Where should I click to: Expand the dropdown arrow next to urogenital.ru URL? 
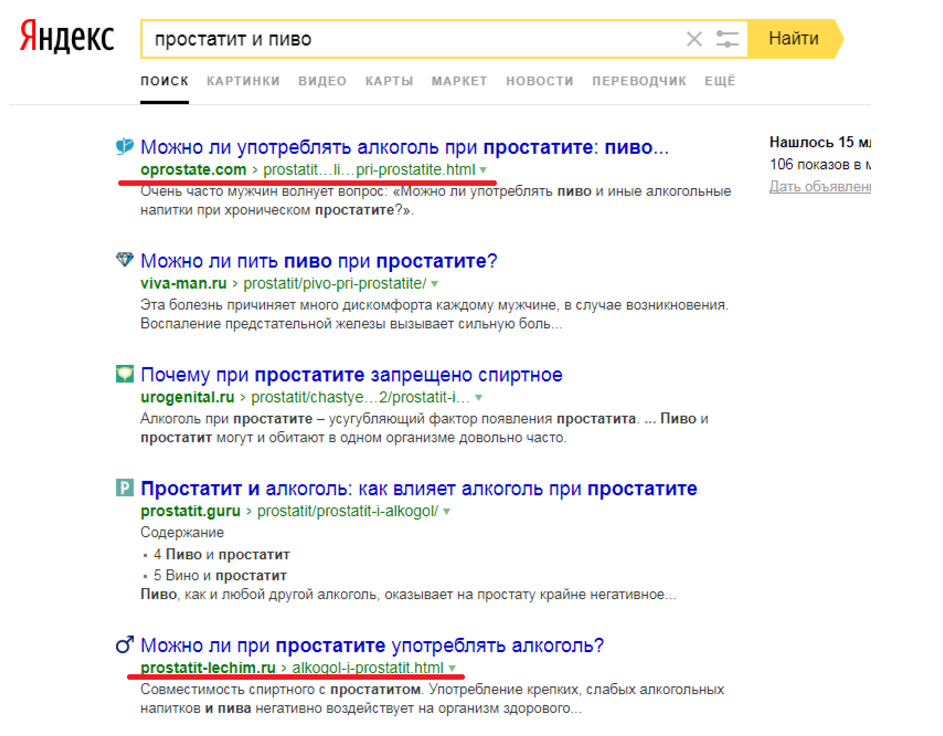point(479,397)
